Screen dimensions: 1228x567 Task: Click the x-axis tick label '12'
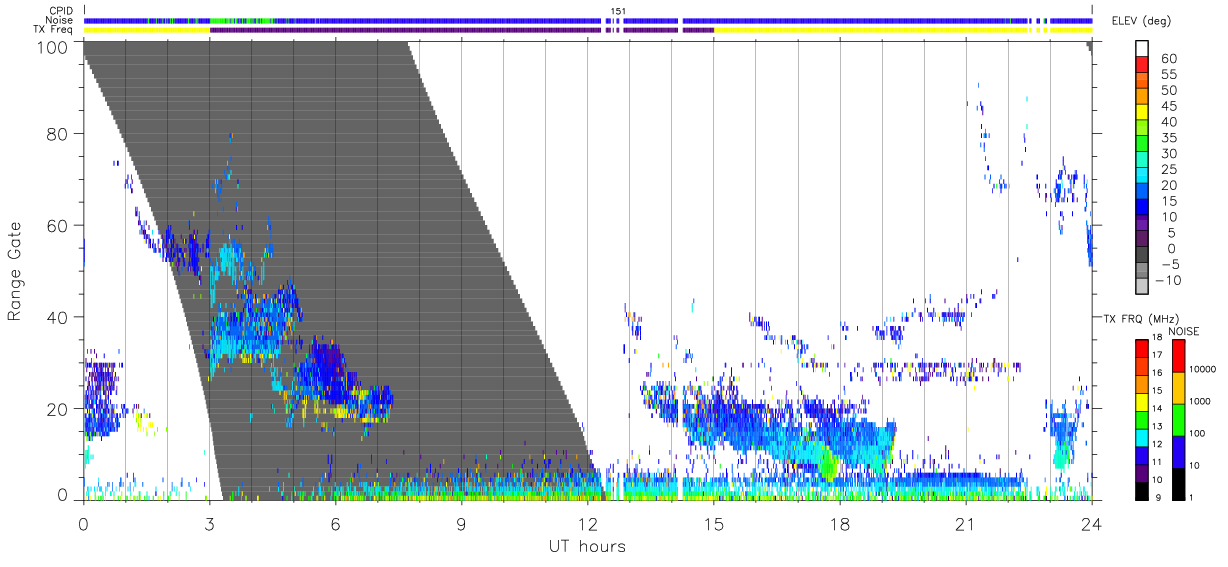(587, 524)
